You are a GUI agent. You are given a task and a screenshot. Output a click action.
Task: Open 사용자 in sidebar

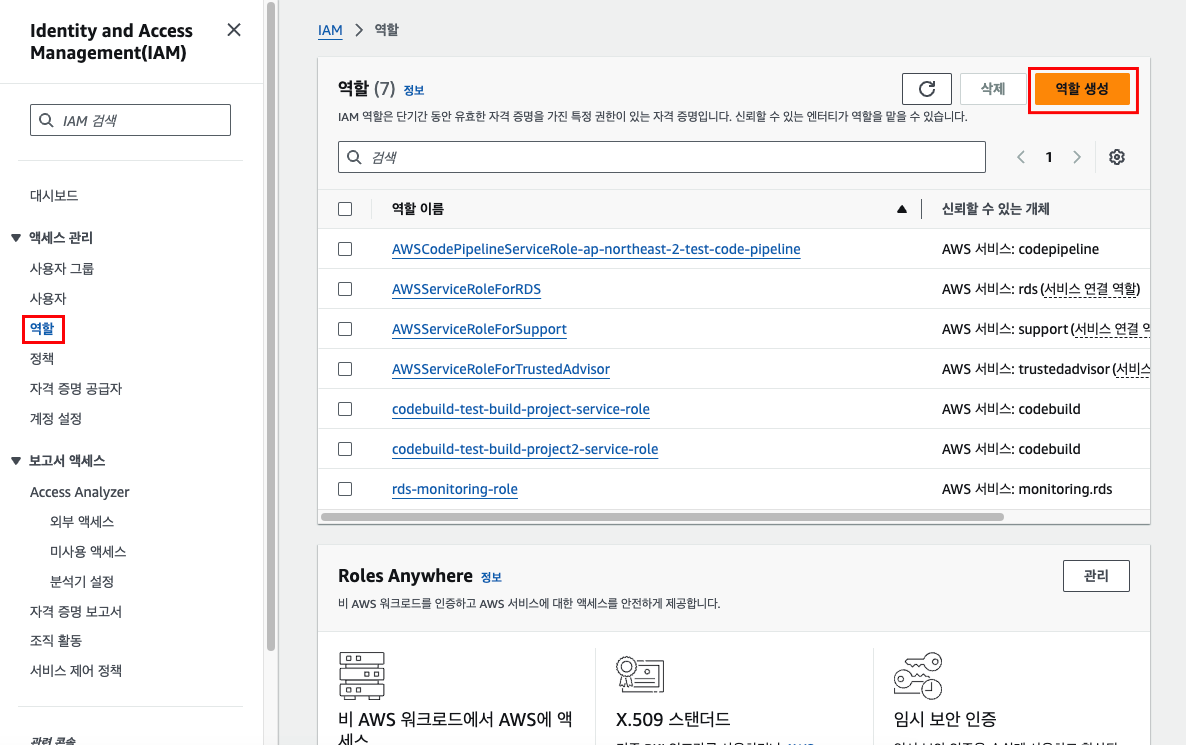pyautogui.click(x=48, y=299)
